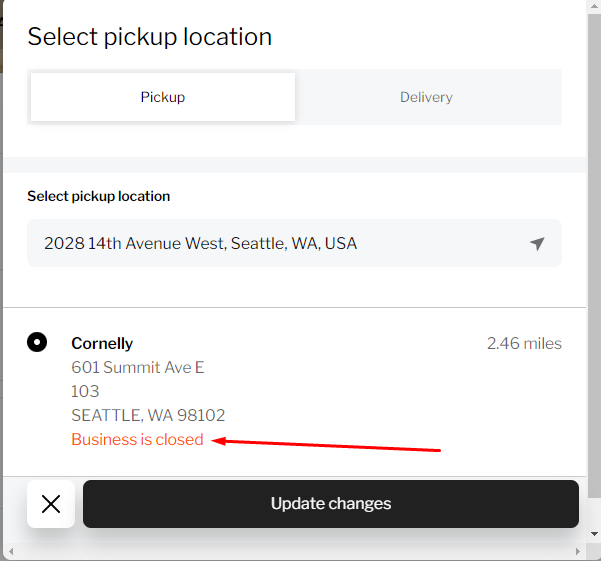Switch to the Delivery tab

(x=426, y=97)
